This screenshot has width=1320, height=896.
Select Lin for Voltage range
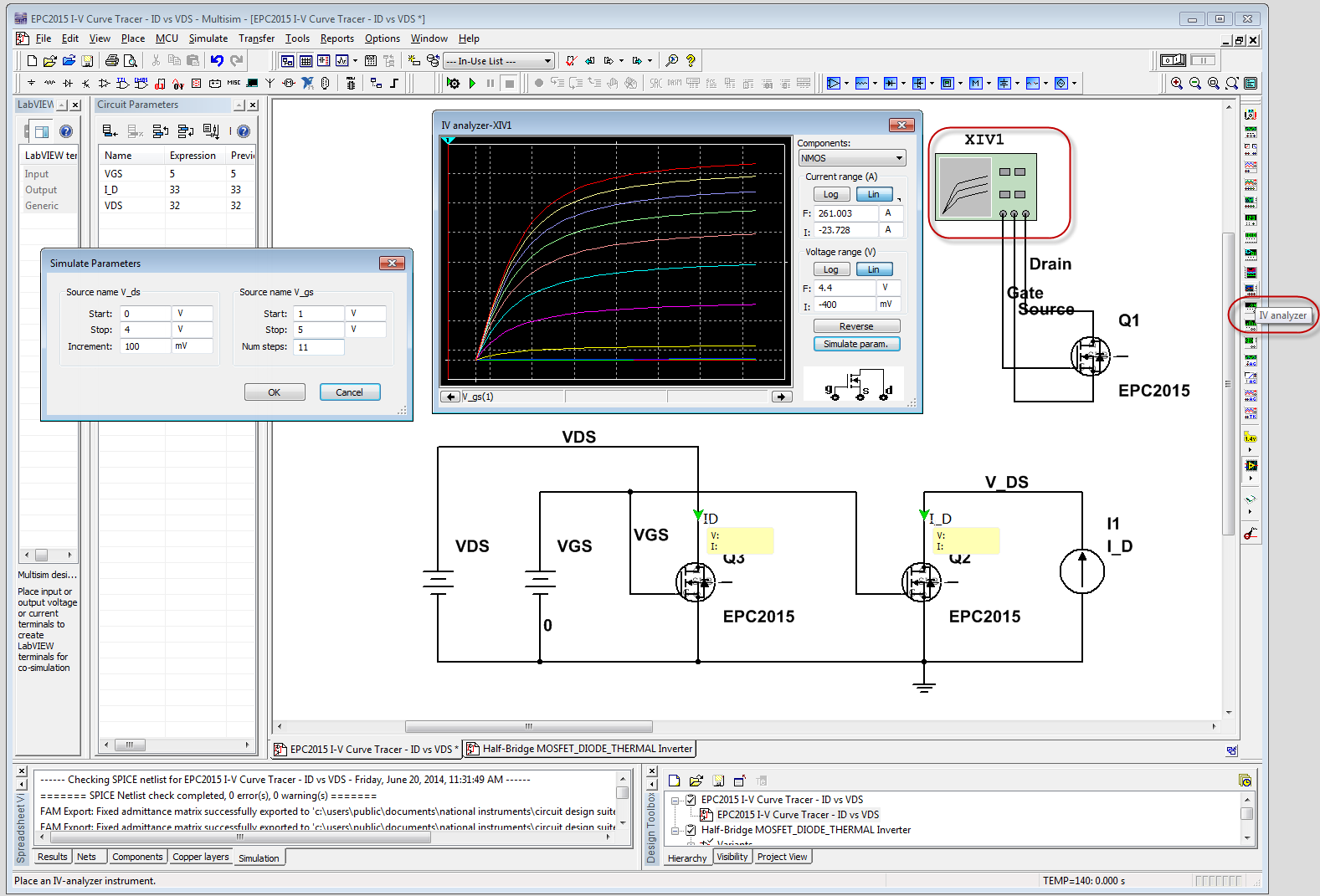click(874, 269)
